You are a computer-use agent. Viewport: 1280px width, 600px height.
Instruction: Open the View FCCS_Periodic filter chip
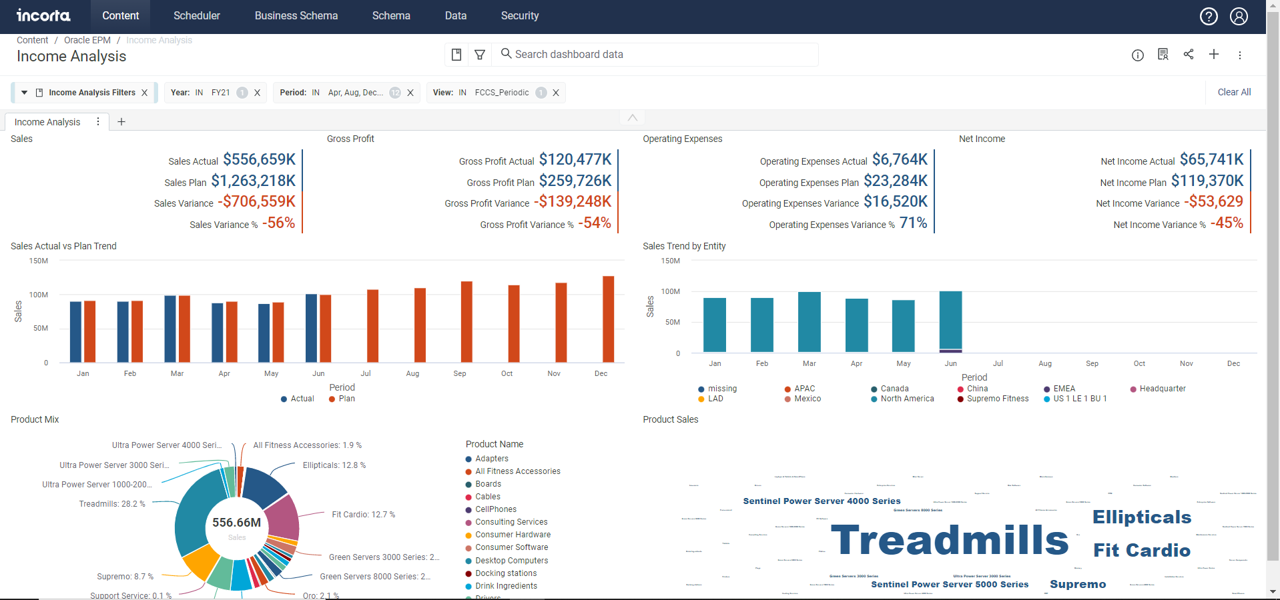tap(496, 93)
